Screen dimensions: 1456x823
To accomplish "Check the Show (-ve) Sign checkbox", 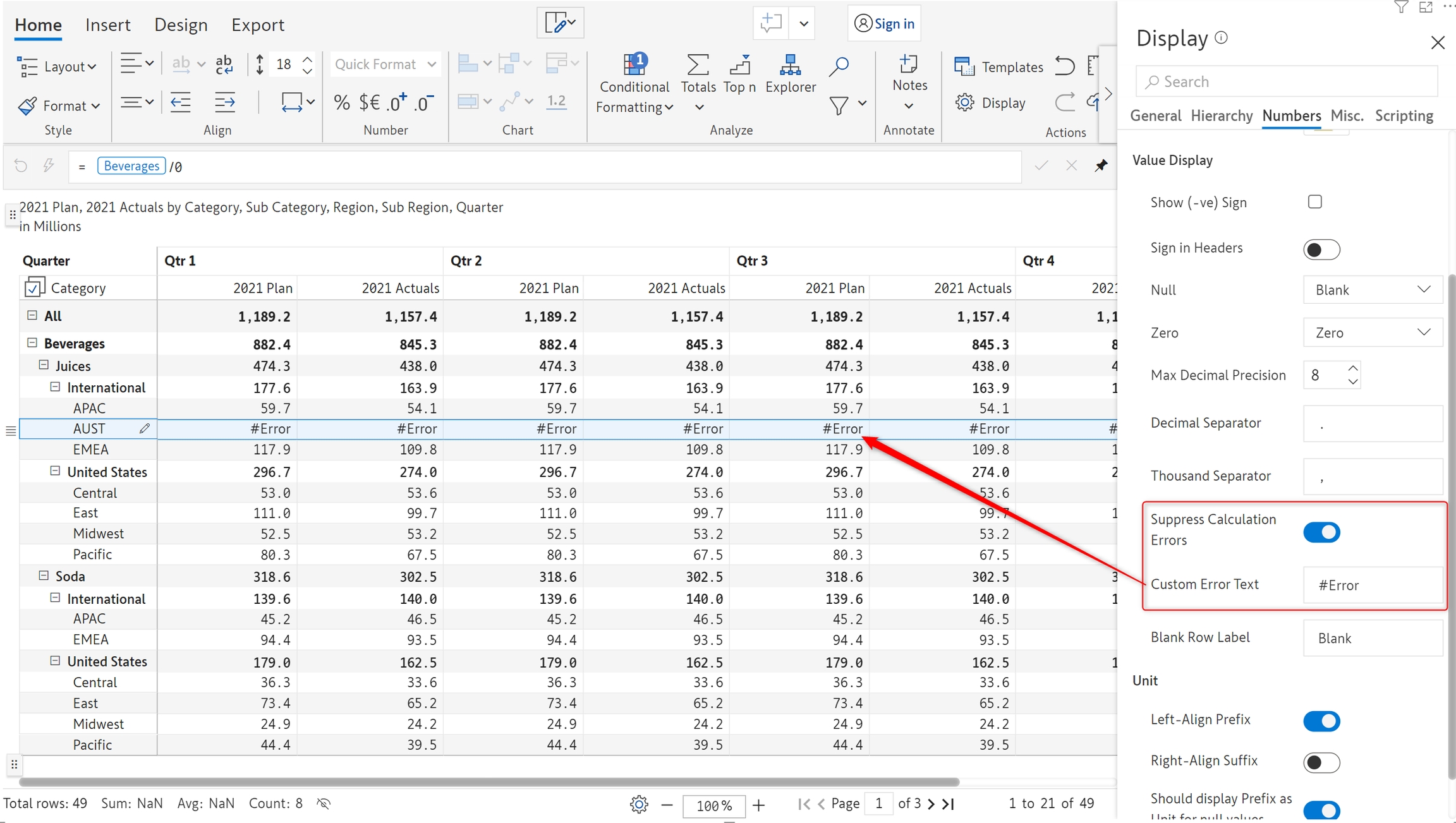I will coord(1315,202).
